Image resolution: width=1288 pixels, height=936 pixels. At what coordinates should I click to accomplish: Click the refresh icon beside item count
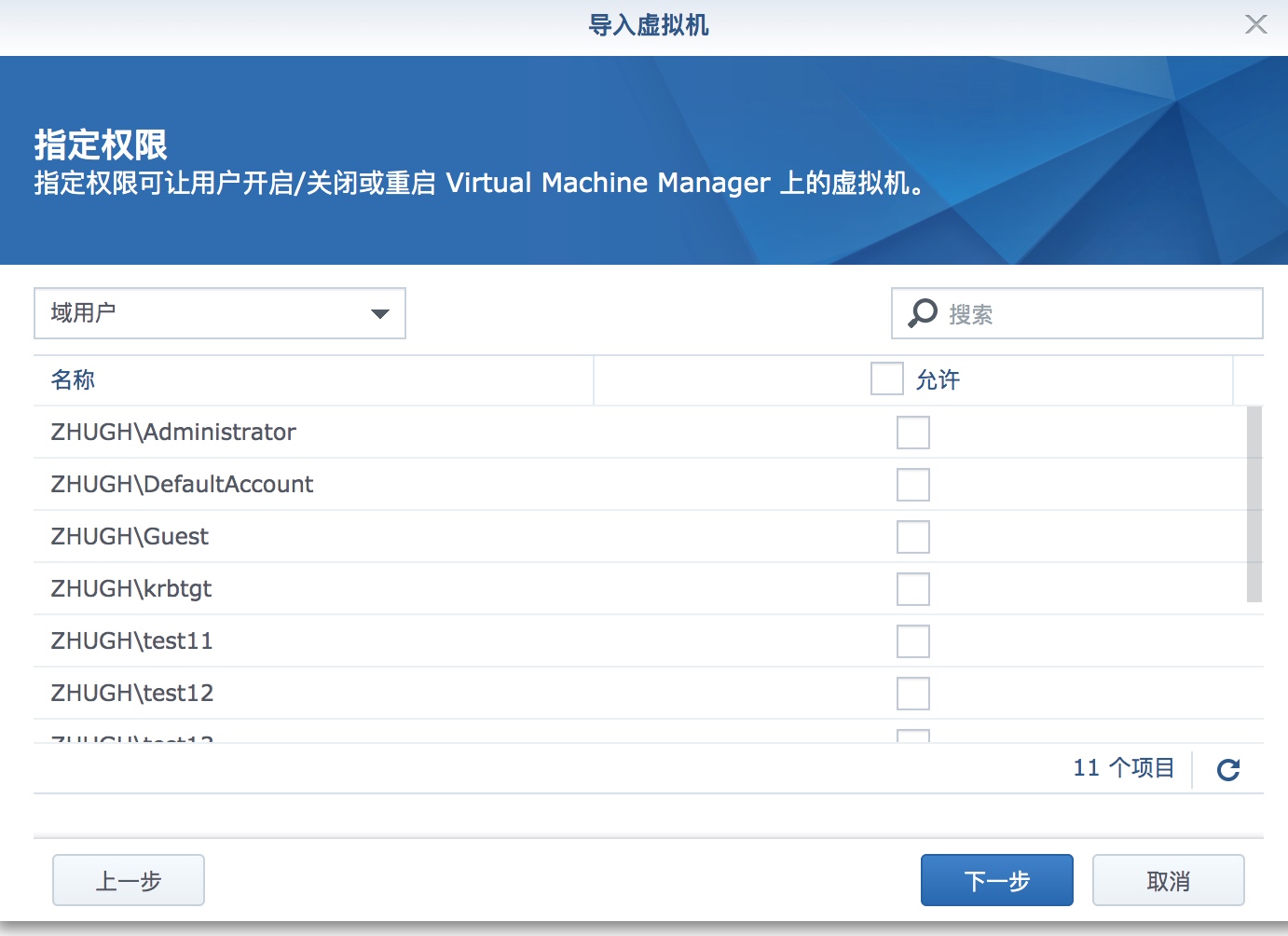click(x=1228, y=769)
